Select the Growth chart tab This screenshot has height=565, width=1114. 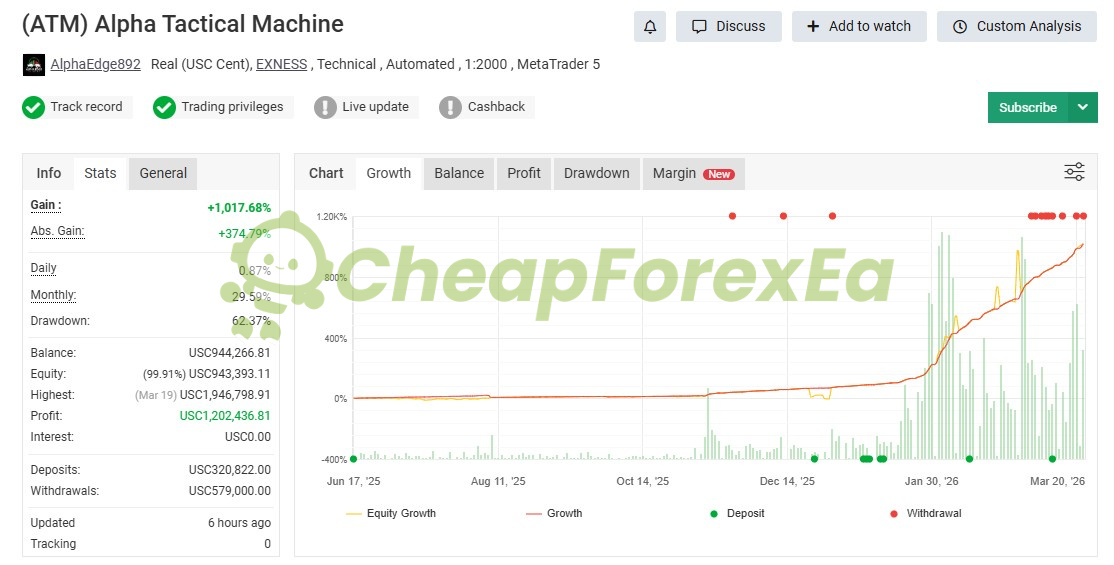(x=389, y=173)
